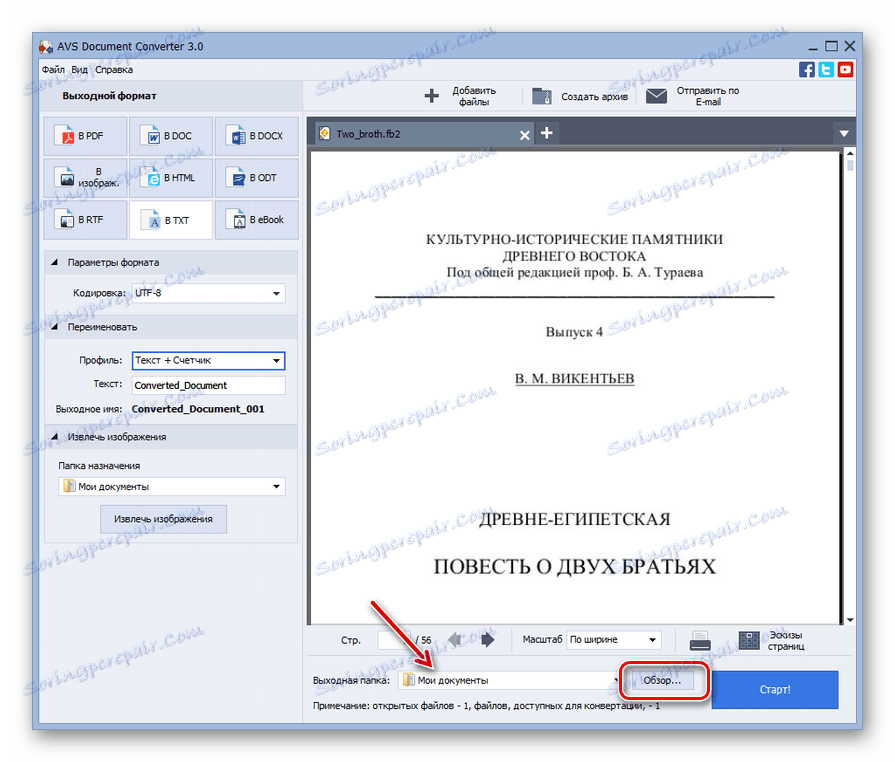Choose the DOCX output format

(256, 136)
